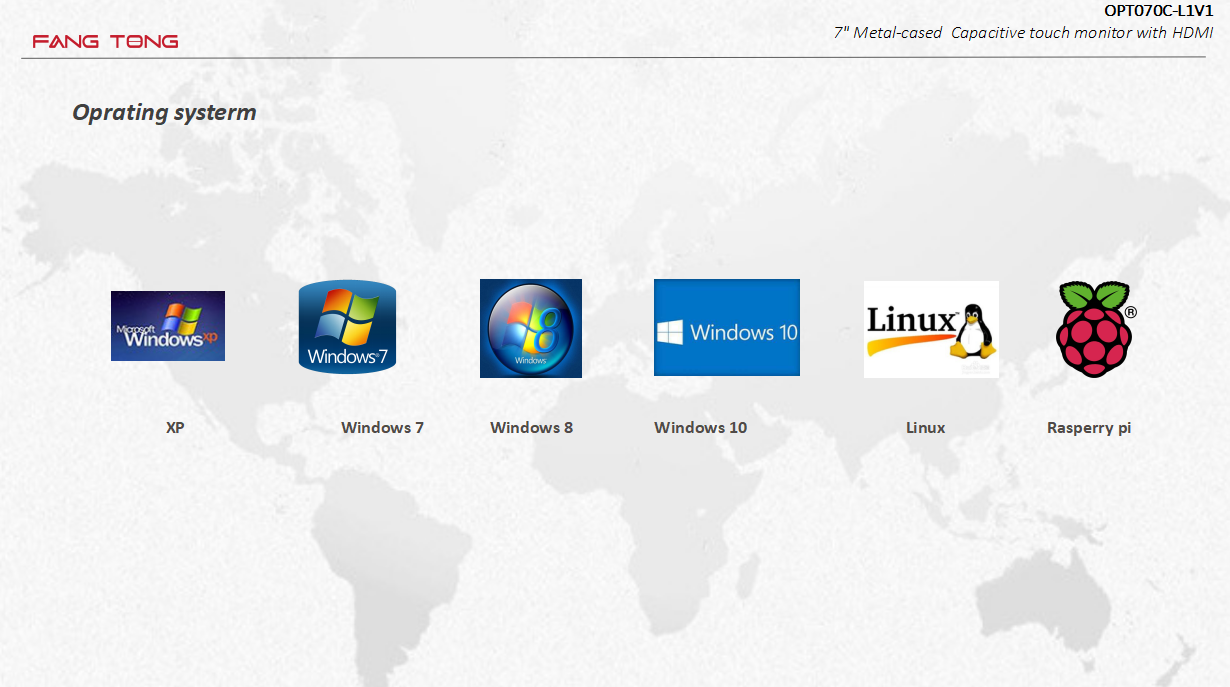The image size is (1230, 687).
Task: Select the 'OPT070C-L1V1' model number text
Action: pyautogui.click(x=1158, y=11)
